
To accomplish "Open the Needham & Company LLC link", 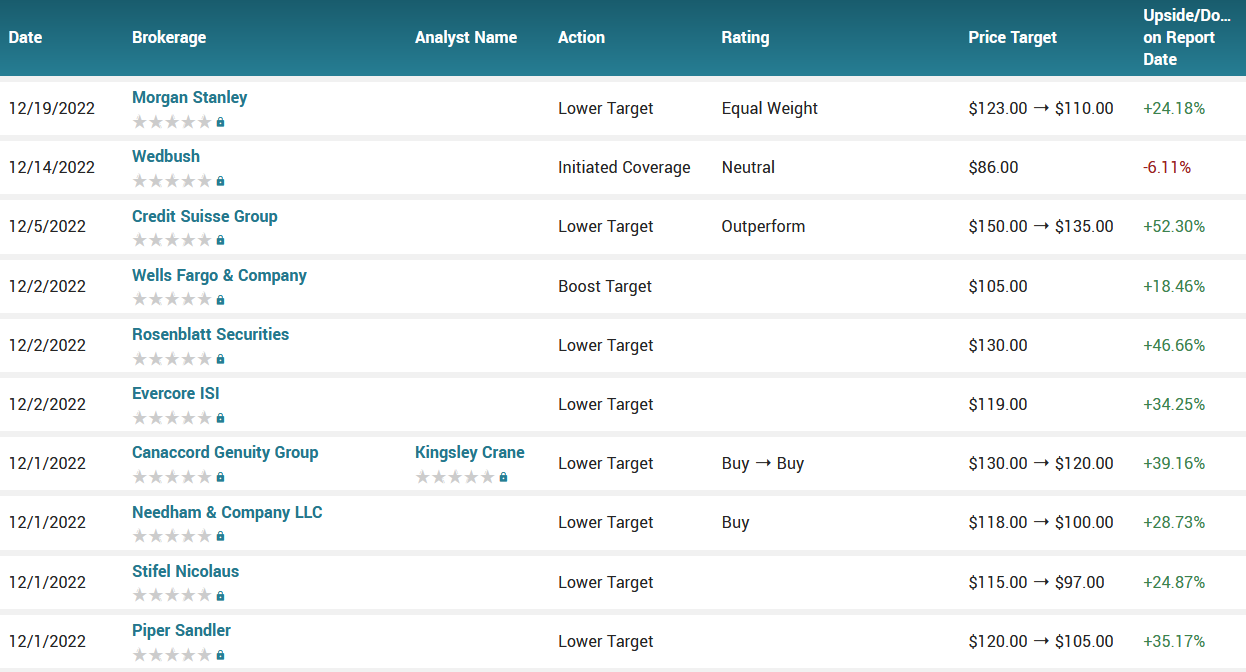I will [x=227, y=512].
